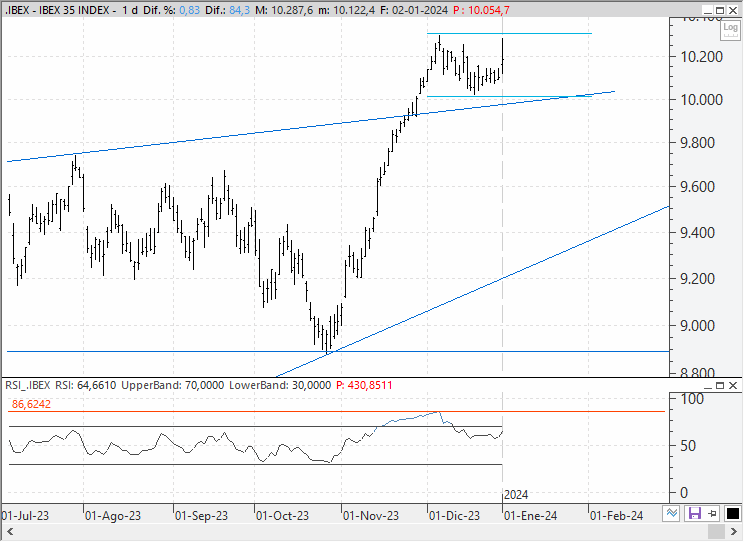Click the 01-Jul-23 date axis label

25,516
